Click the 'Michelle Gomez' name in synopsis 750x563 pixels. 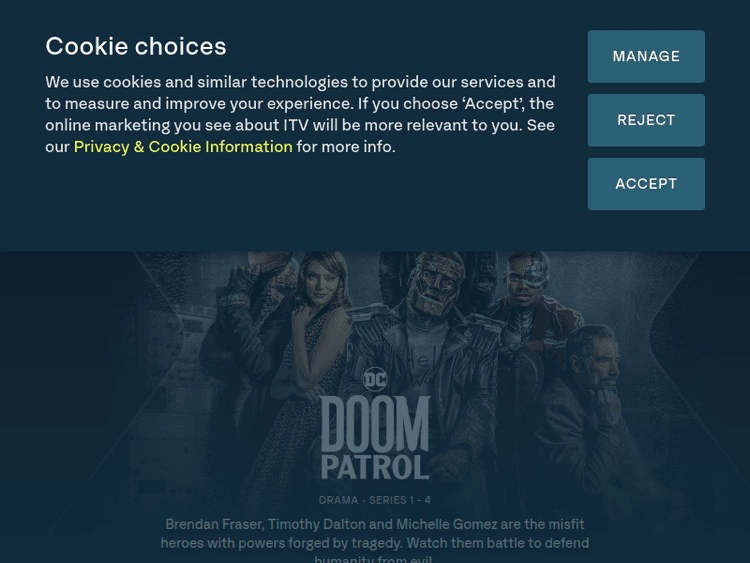447,524
